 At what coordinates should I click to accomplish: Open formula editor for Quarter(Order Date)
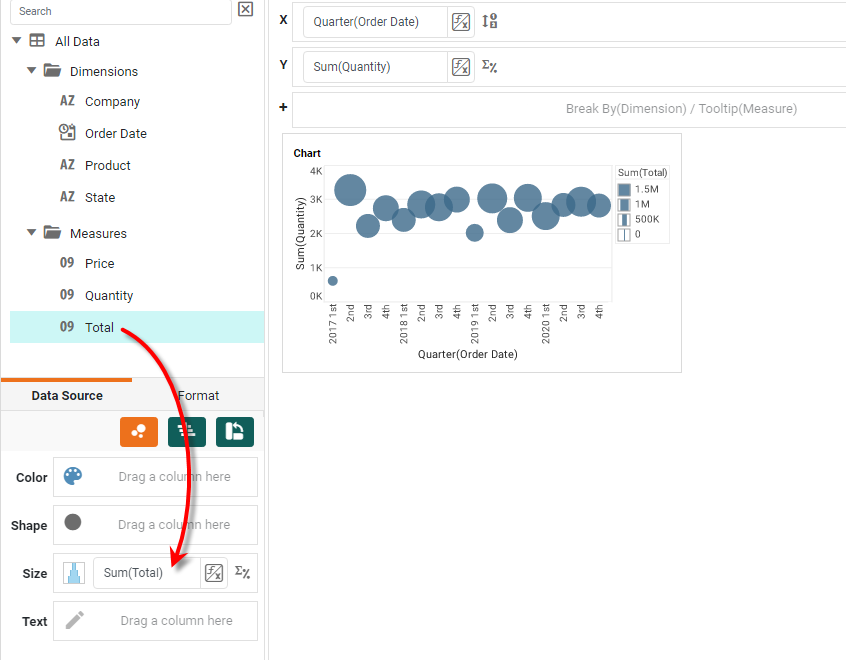click(460, 22)
